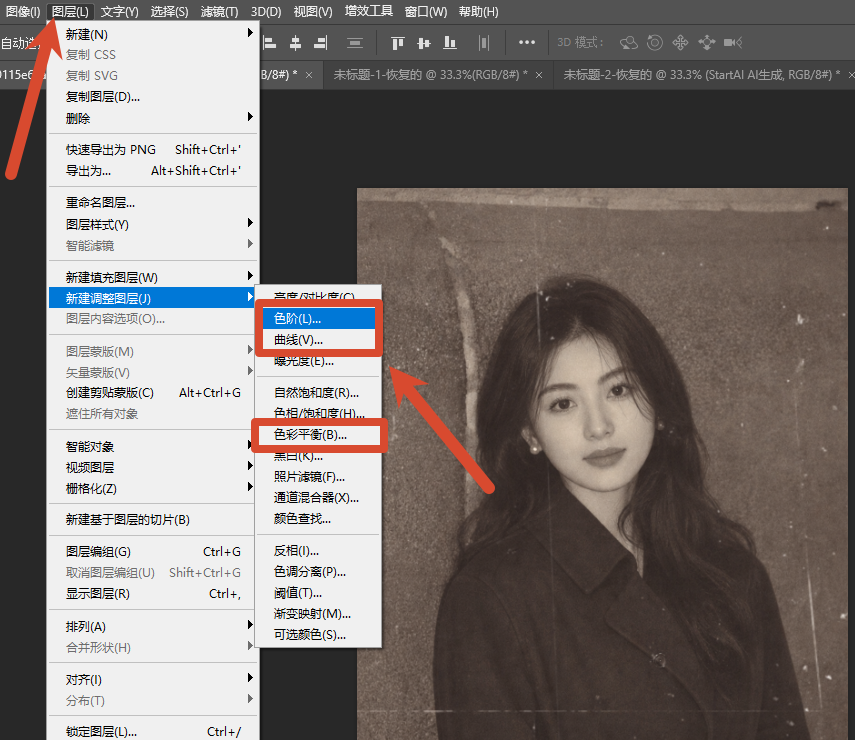Open the 窗口(W) menu
This screenshot has height=740, width=855.
pyautogui.click(x=426, y=11)
